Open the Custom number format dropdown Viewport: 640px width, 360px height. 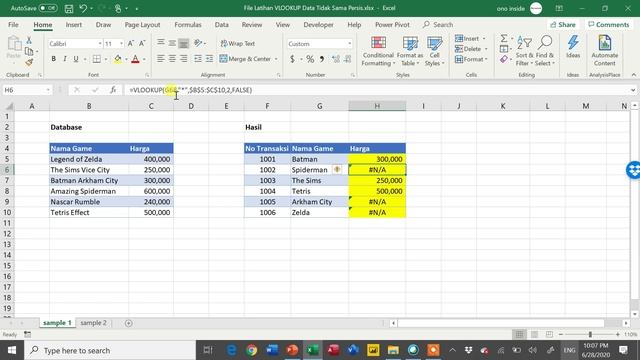(x=349, y=44)
